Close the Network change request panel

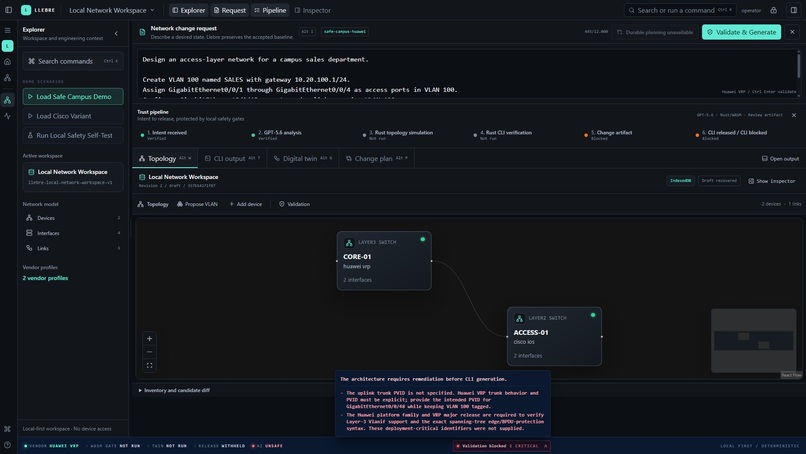pyautogui.click(x=792, y=32)
